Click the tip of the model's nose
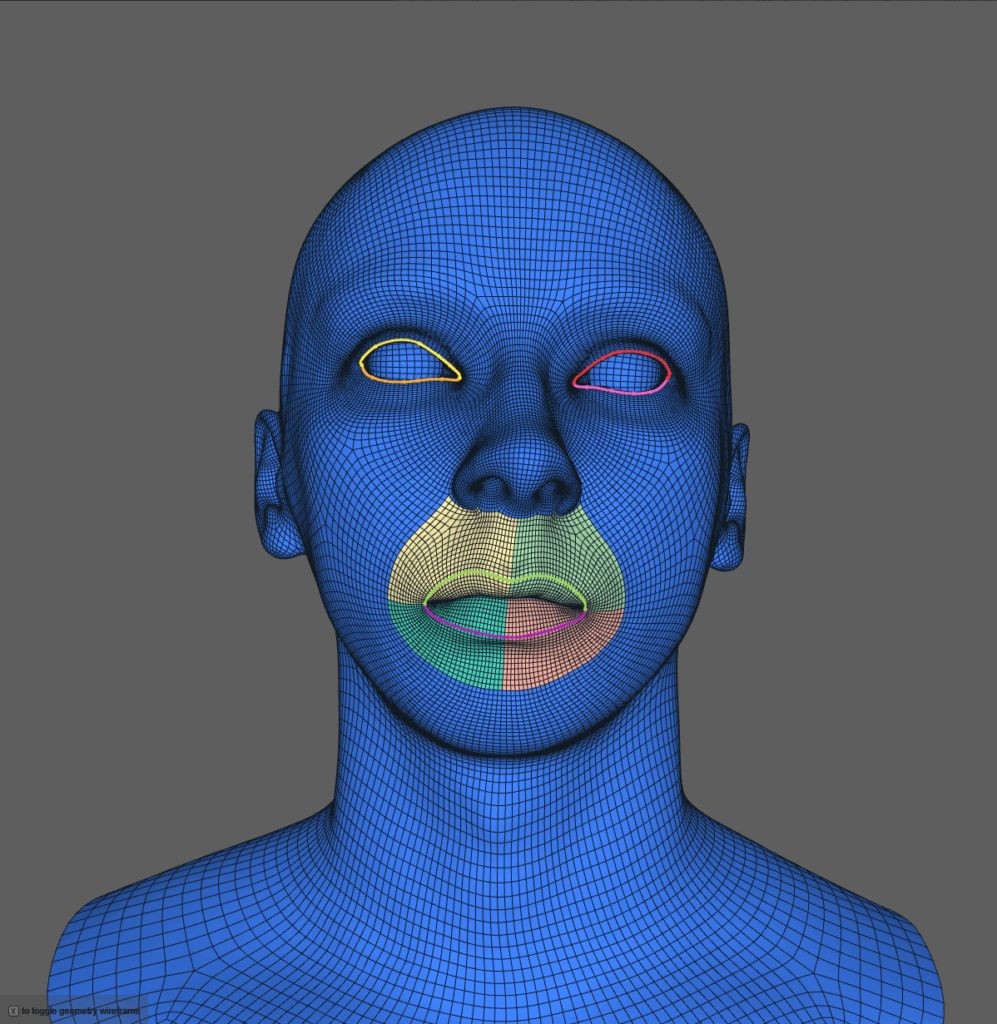The height and width of the screenshot is (1024, 997). click(516, 468)
